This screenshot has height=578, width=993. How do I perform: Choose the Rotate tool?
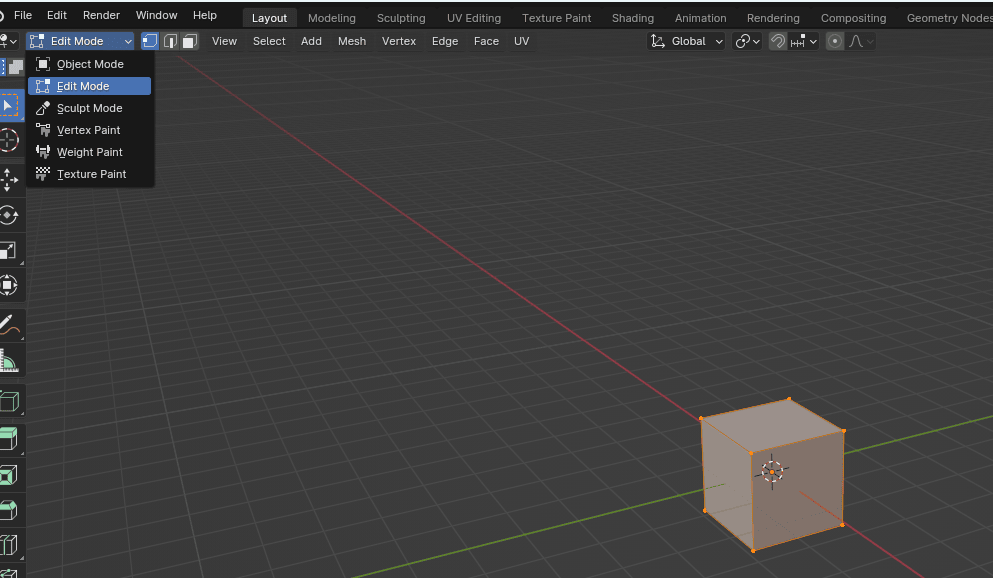pyautogui.click(x=8, y=215)
